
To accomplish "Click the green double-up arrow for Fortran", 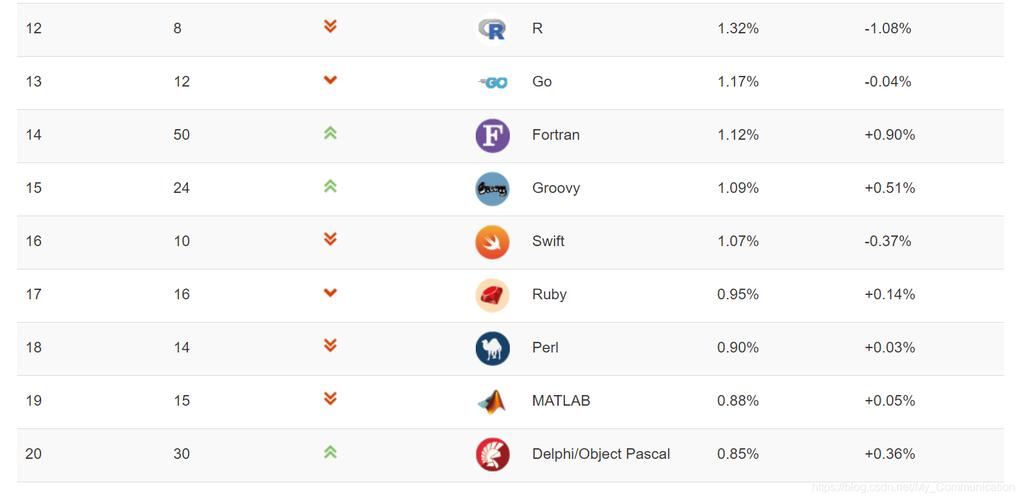I will click(330, 133).
